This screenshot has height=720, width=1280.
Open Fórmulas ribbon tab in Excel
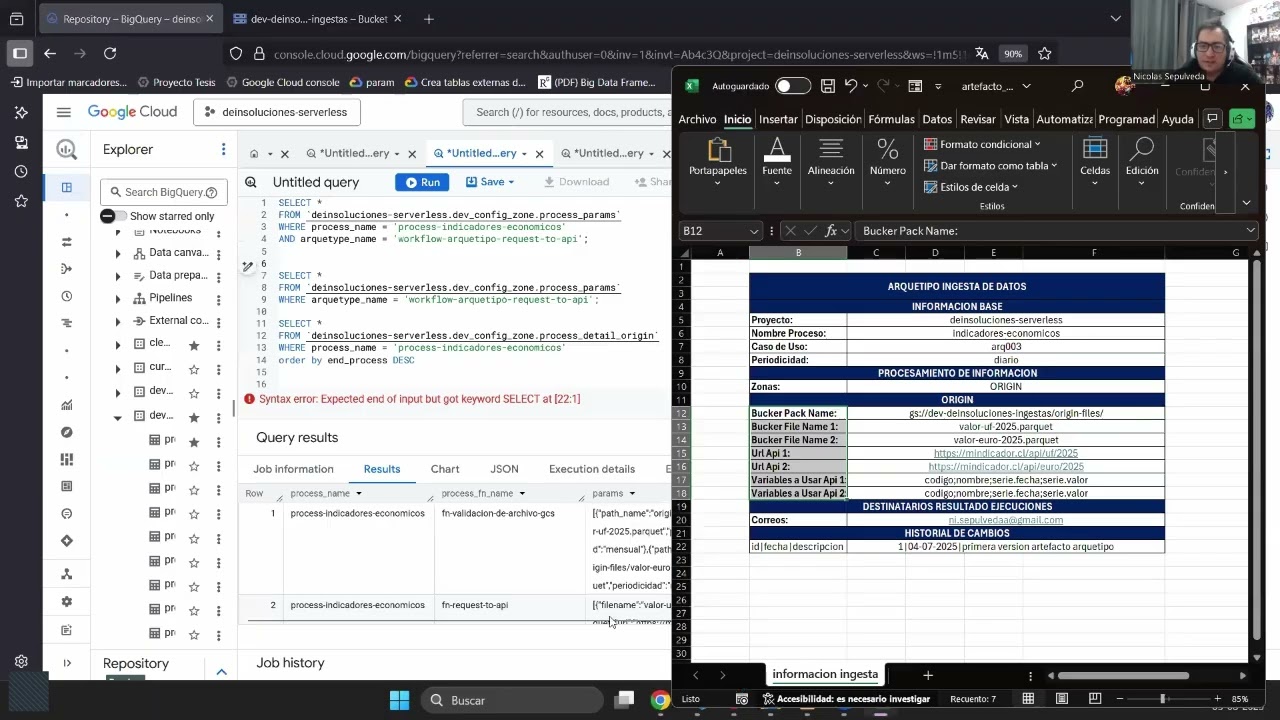click(x=891, y=119)
